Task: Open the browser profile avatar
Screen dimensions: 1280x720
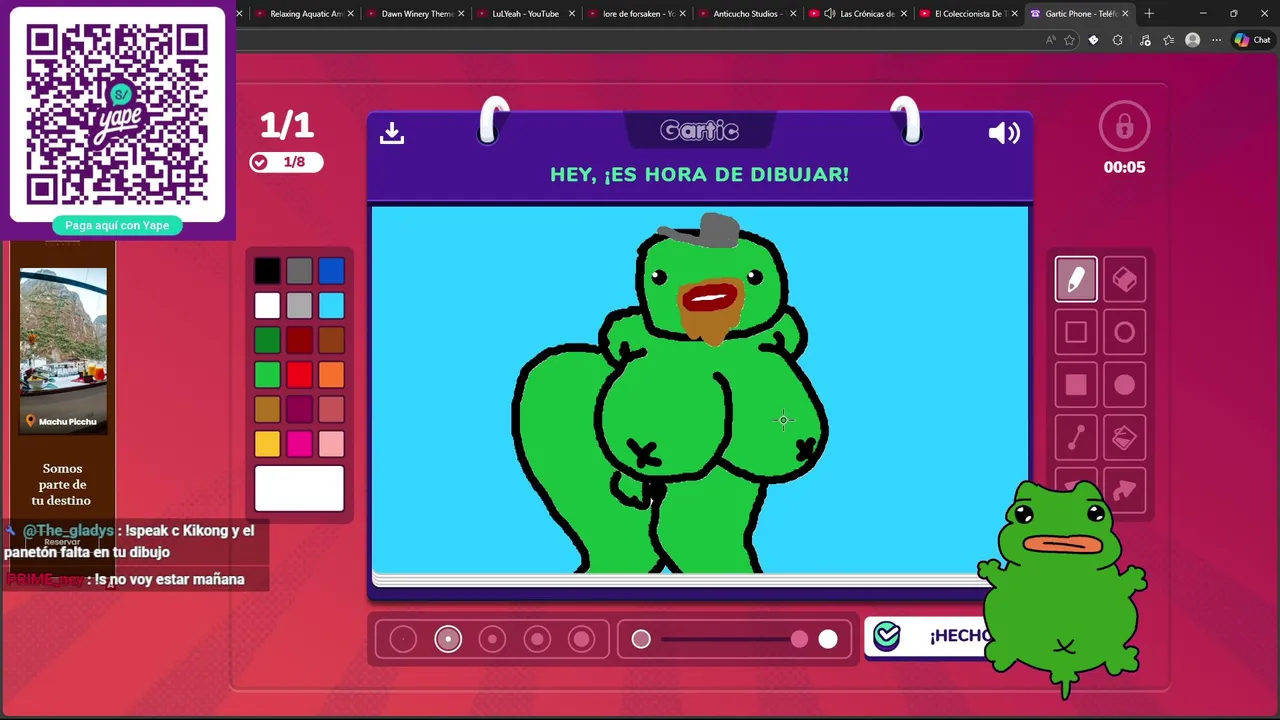Action: pyautogui.click(x=1192, y=40)
